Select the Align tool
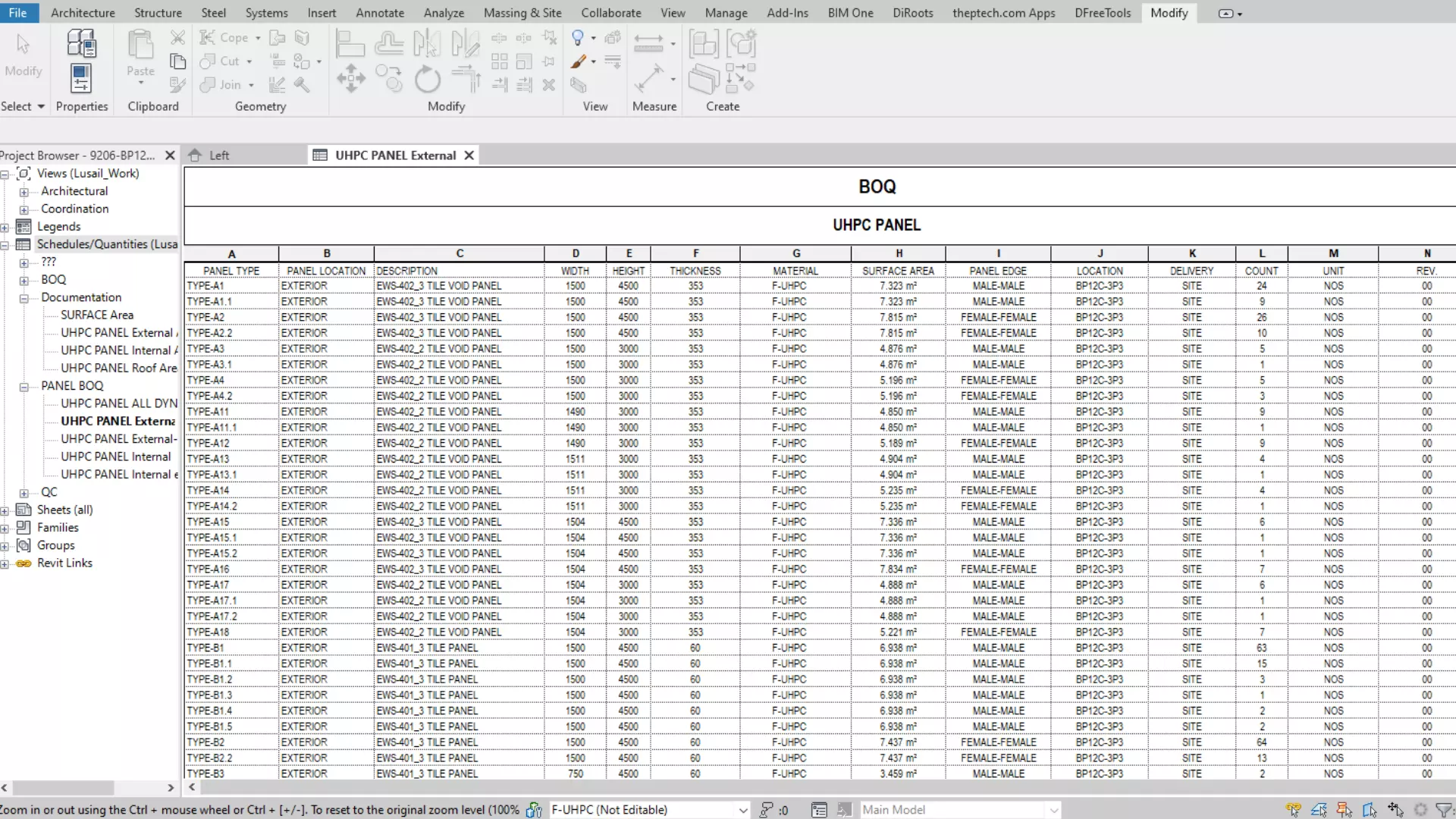This screenshot has width=1456, height=819. [x=350, y=43]
